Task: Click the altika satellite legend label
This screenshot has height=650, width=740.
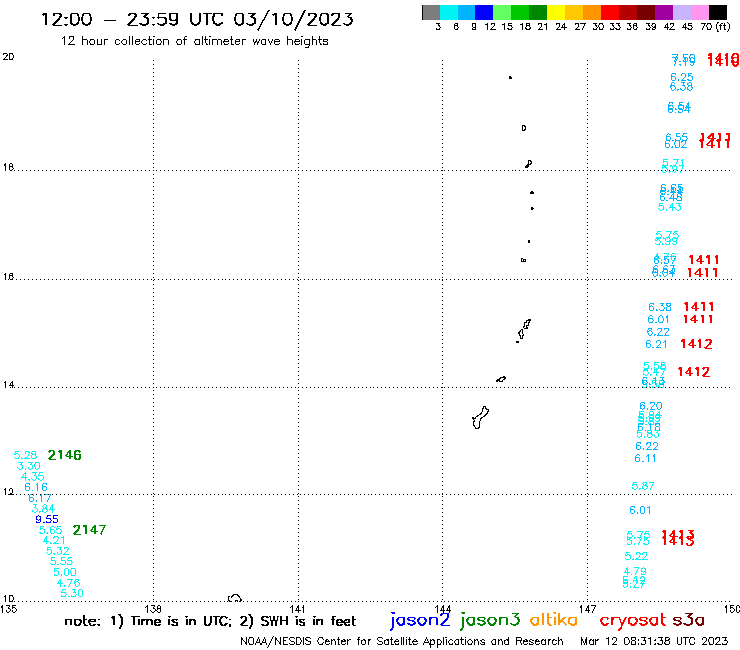Action: coord(554,620)
